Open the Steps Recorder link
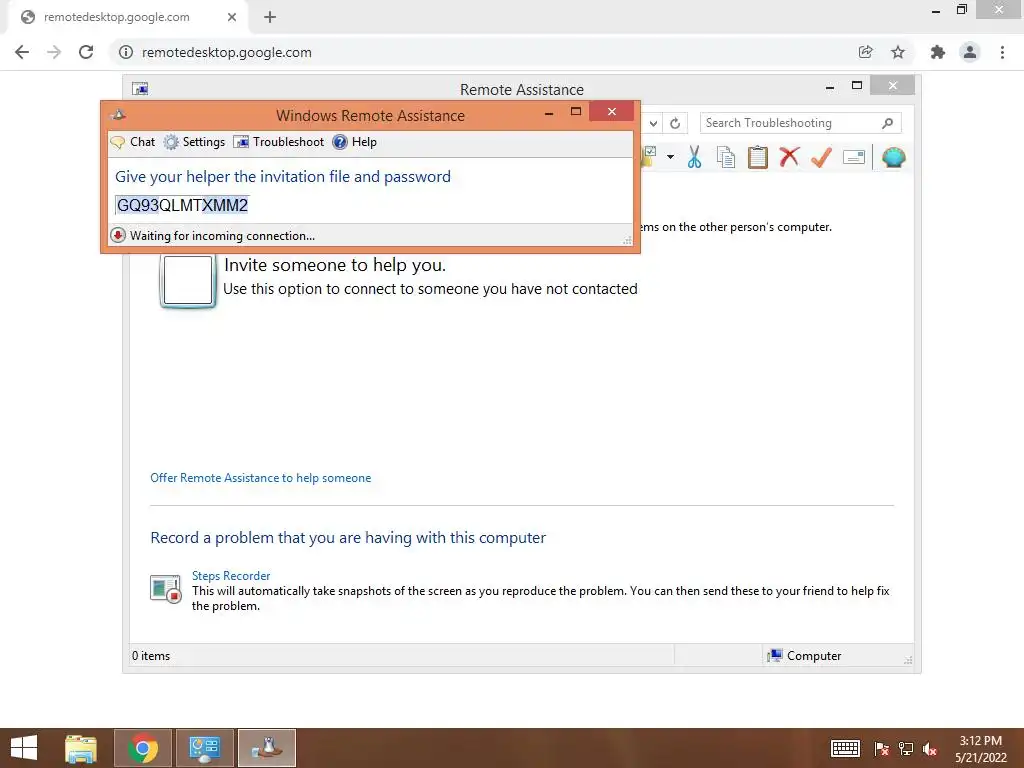 [x=231, y=575]
